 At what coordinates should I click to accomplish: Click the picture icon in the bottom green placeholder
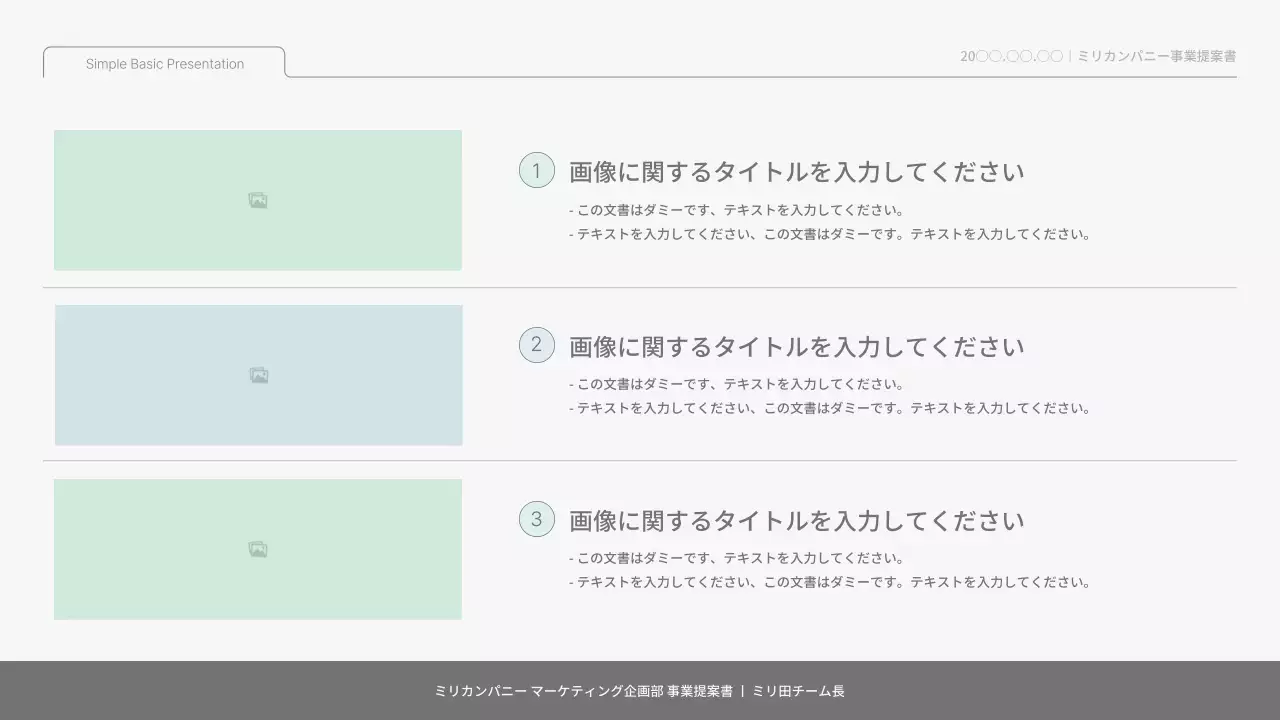[x=258, y=549]
